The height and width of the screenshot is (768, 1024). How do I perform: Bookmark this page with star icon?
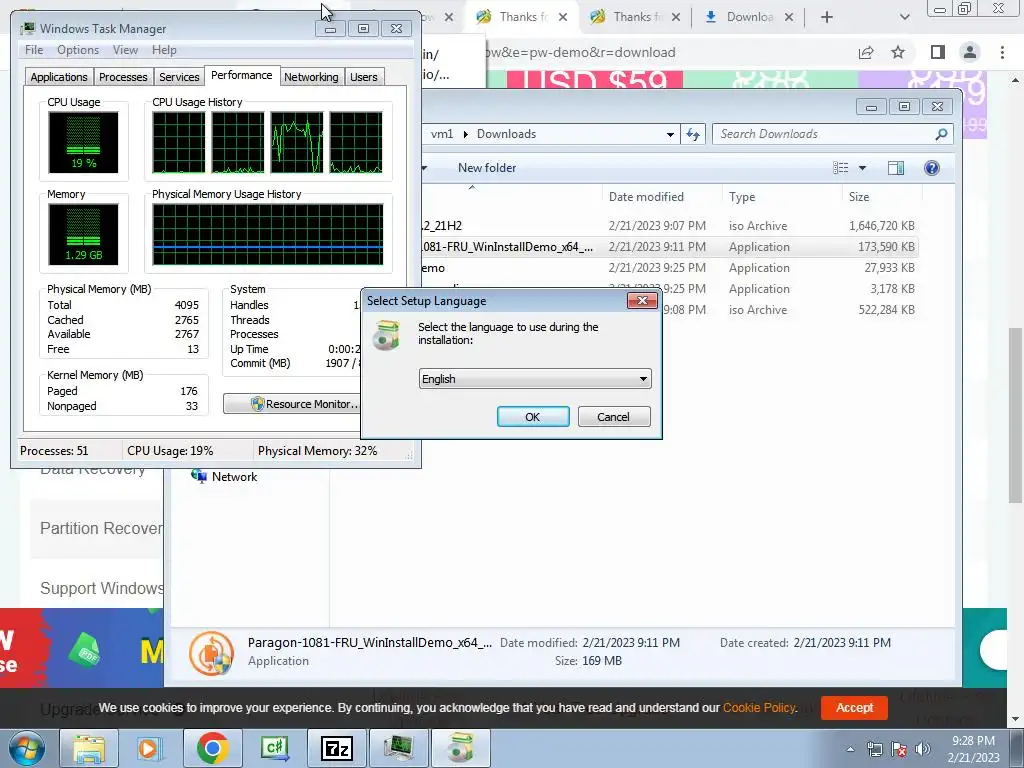click(x=898, y=52)
